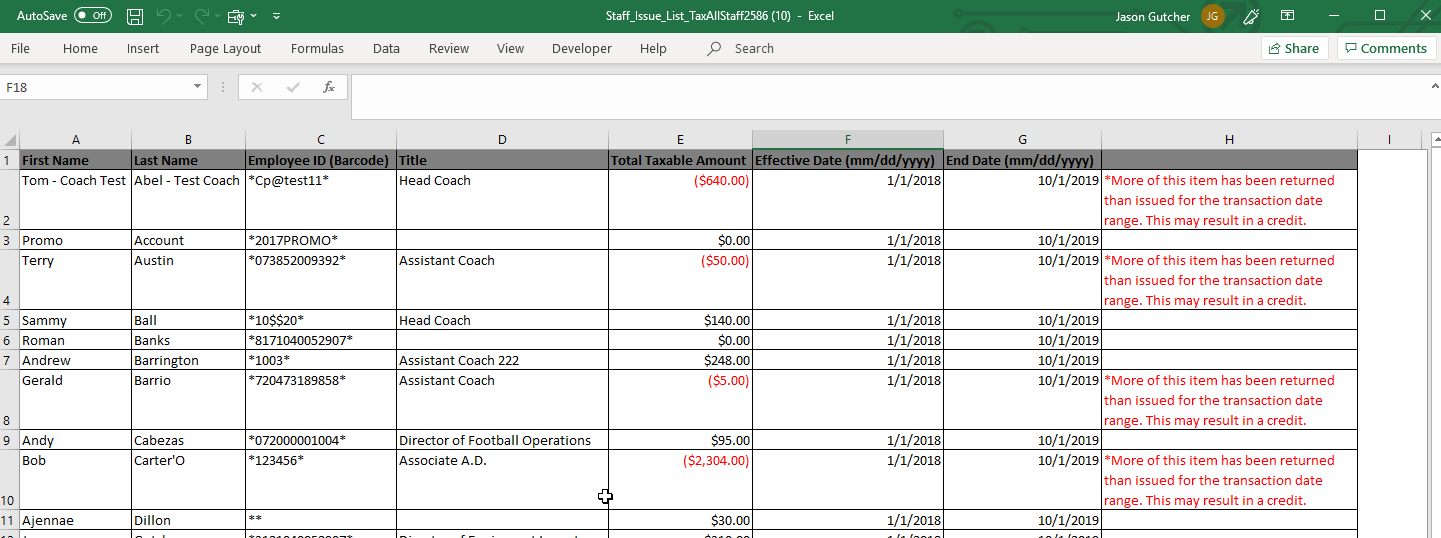Screen dimensions: 1441x538
Task: Expand the Name Box dropdown arrow
Action: (x=198, y=87)
